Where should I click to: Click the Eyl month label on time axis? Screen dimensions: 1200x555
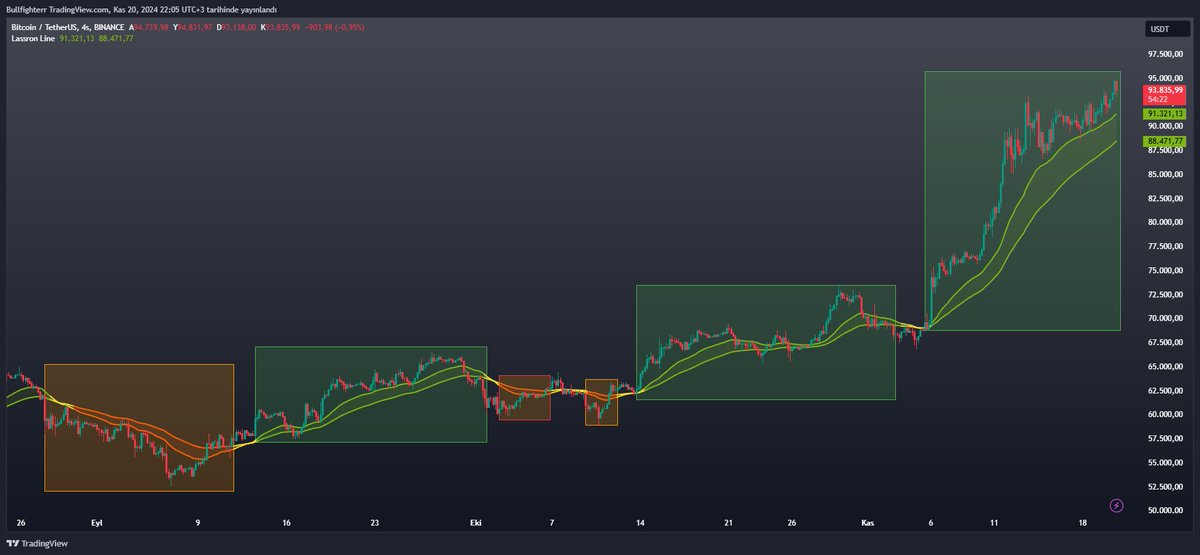click(x=97, y=523)
